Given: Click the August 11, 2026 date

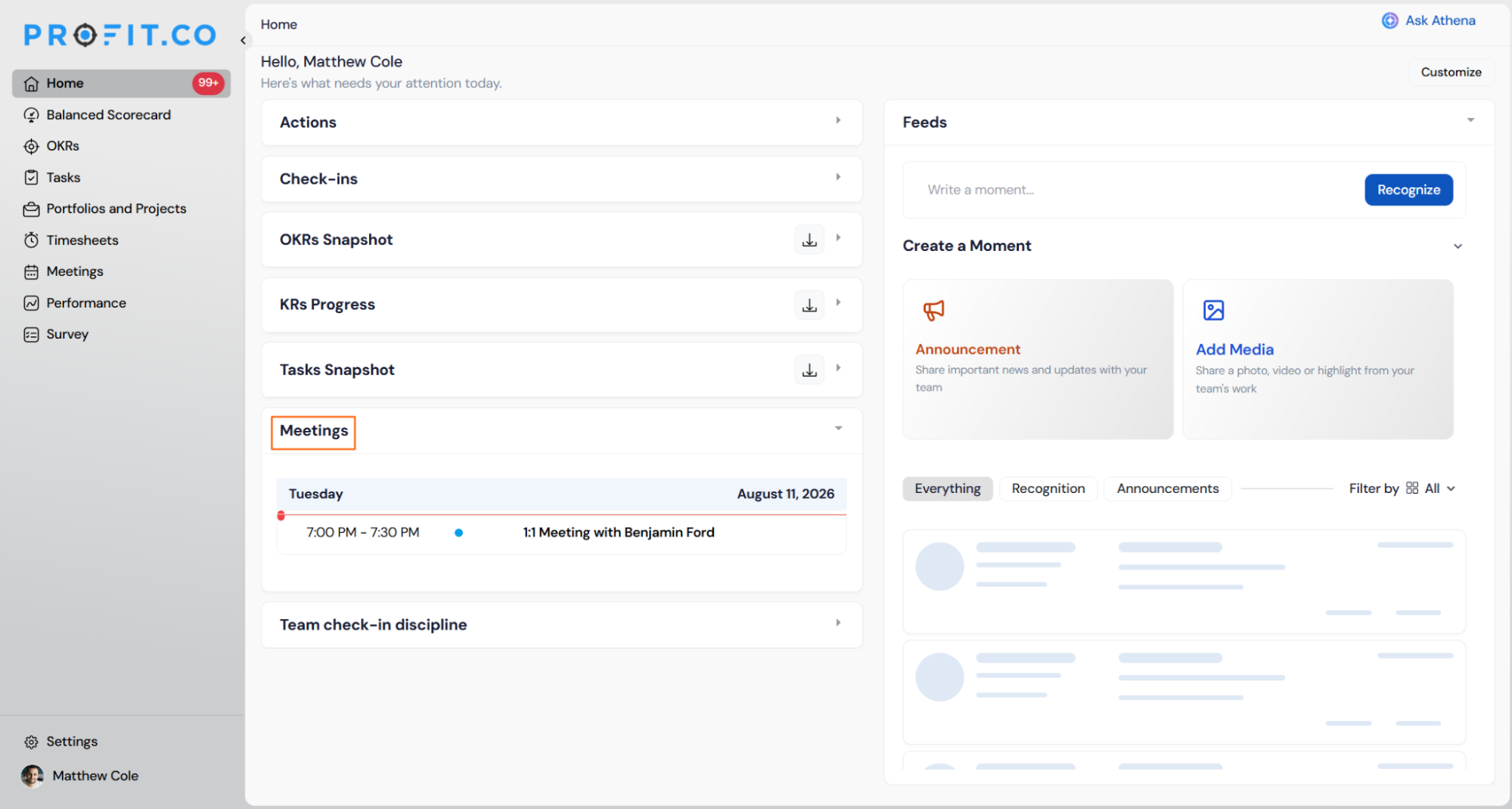Looking at the screenshot, I should [x=785, y=494].
